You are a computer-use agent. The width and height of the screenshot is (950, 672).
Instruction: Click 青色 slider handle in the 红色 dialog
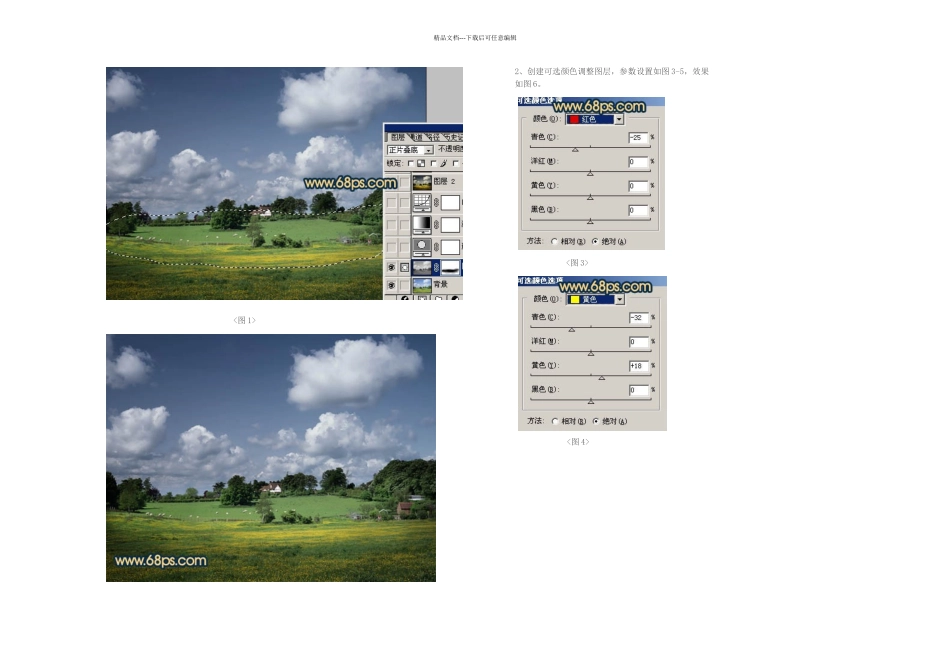[x=576, y=149]
